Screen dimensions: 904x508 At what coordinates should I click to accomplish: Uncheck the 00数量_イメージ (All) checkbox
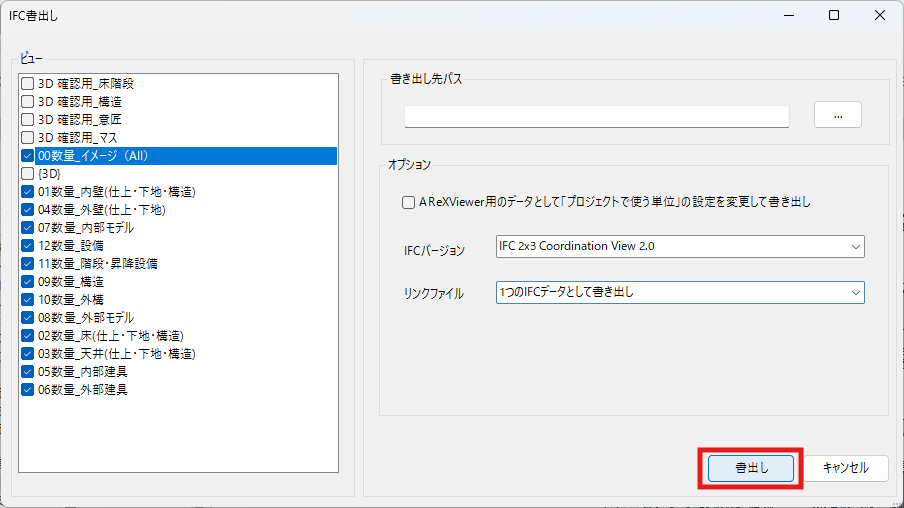(28, 156)
